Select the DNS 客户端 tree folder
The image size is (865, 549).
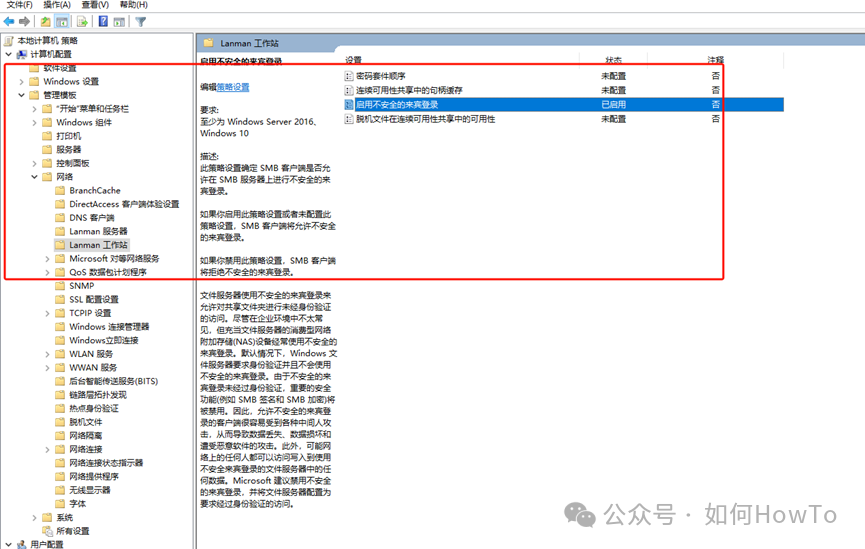click(x=92, y=218)
